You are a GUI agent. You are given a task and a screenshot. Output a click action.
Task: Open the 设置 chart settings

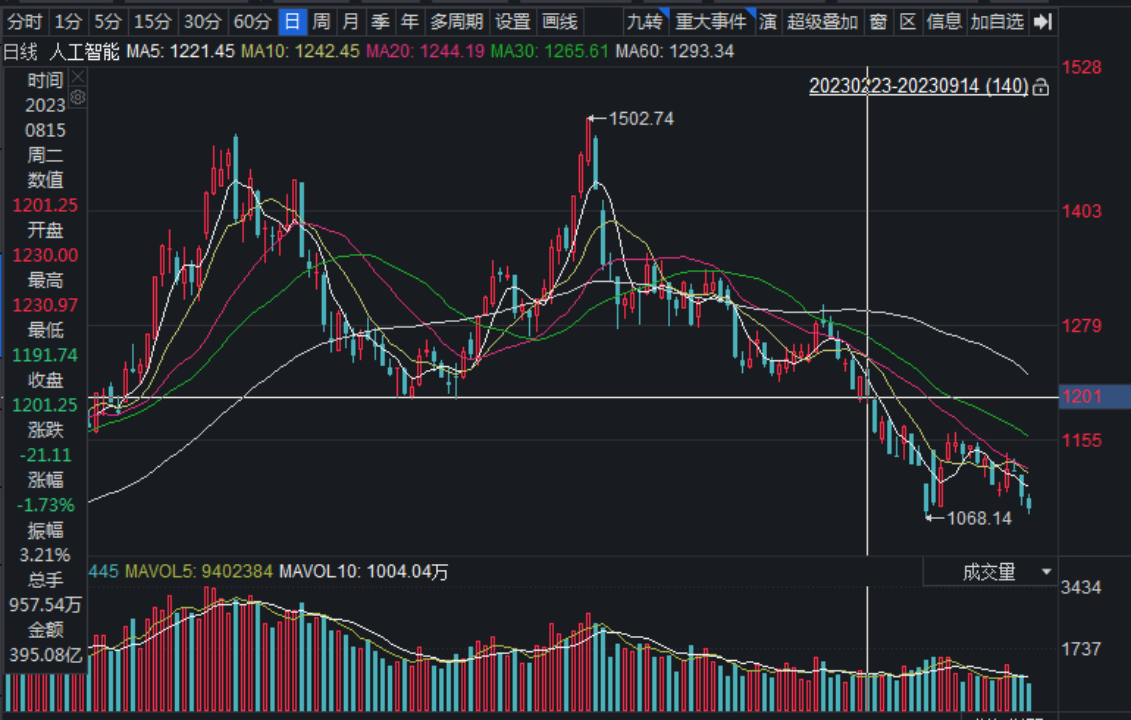click(513, 21)
